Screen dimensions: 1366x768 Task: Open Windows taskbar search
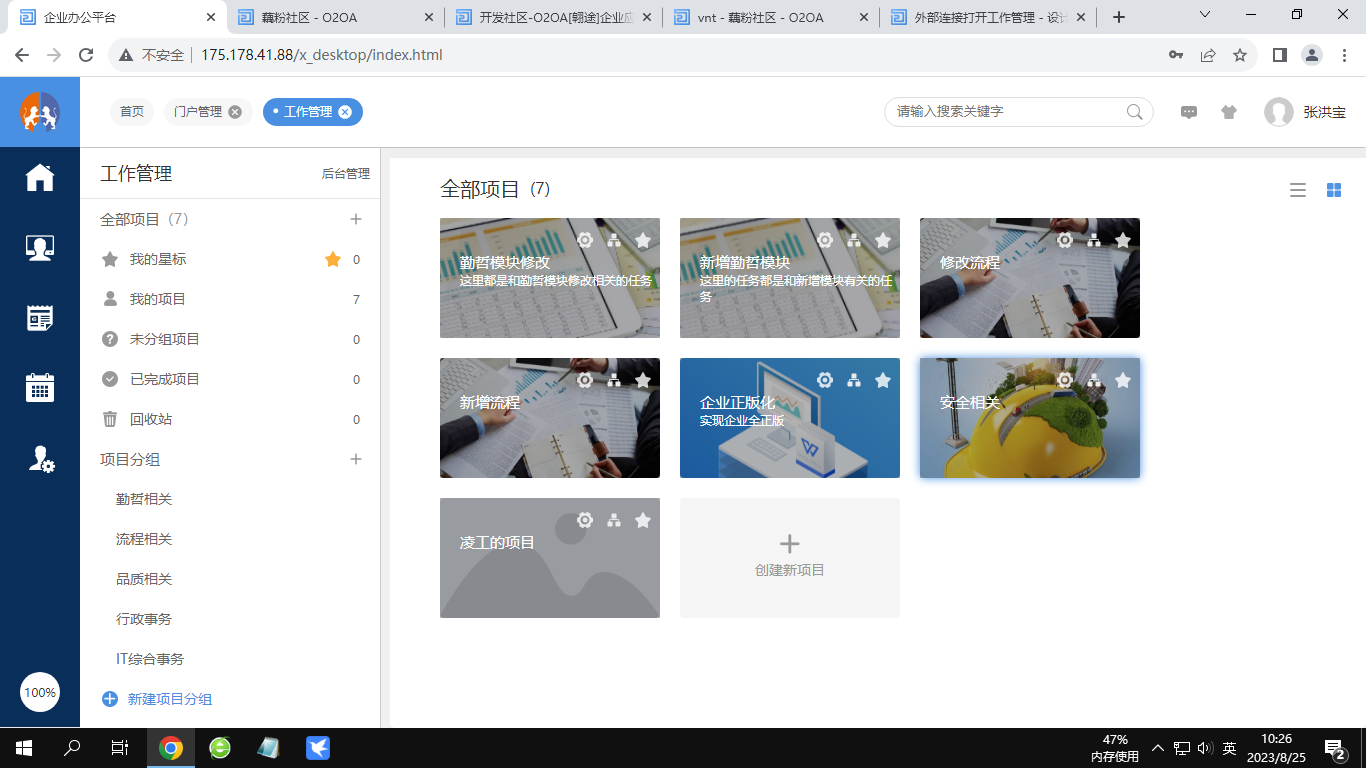(73, 748)
